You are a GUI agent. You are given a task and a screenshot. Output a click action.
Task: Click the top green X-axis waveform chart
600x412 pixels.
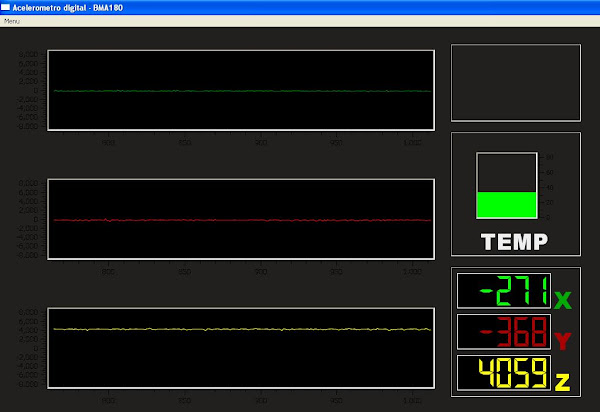coord(241,89)
